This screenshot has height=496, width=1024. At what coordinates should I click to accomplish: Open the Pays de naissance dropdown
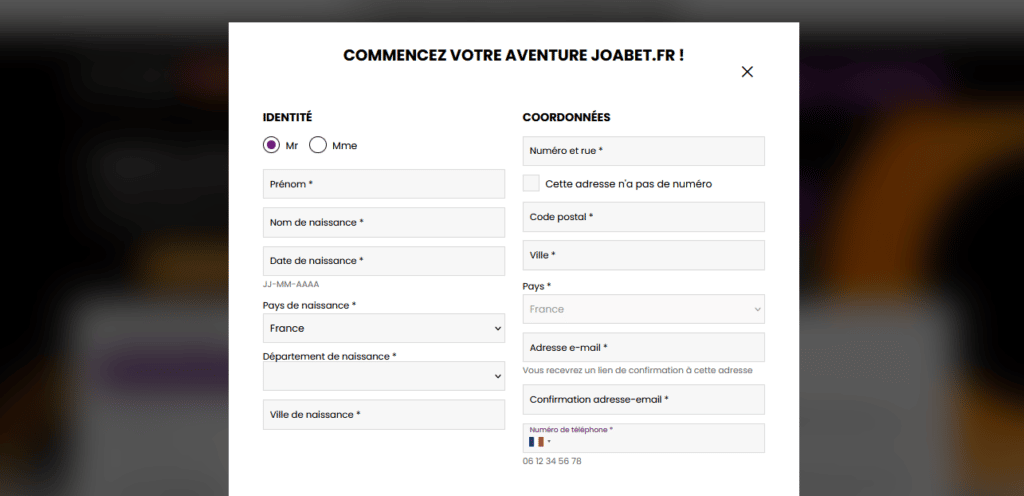point(384,328)
